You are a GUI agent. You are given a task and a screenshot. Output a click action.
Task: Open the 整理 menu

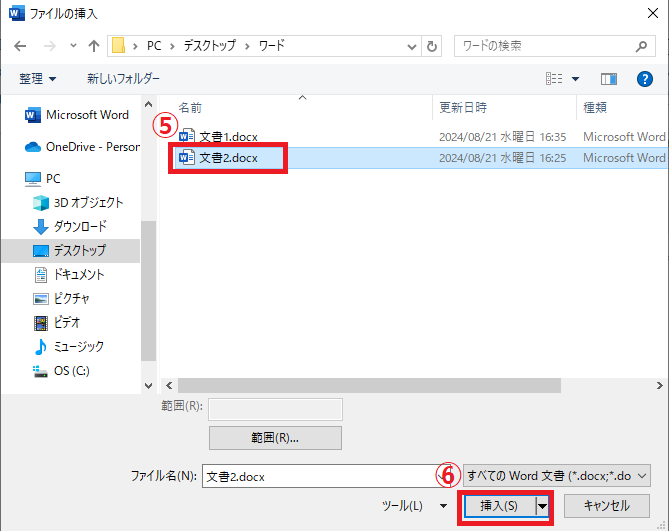[x=38, y=79]
